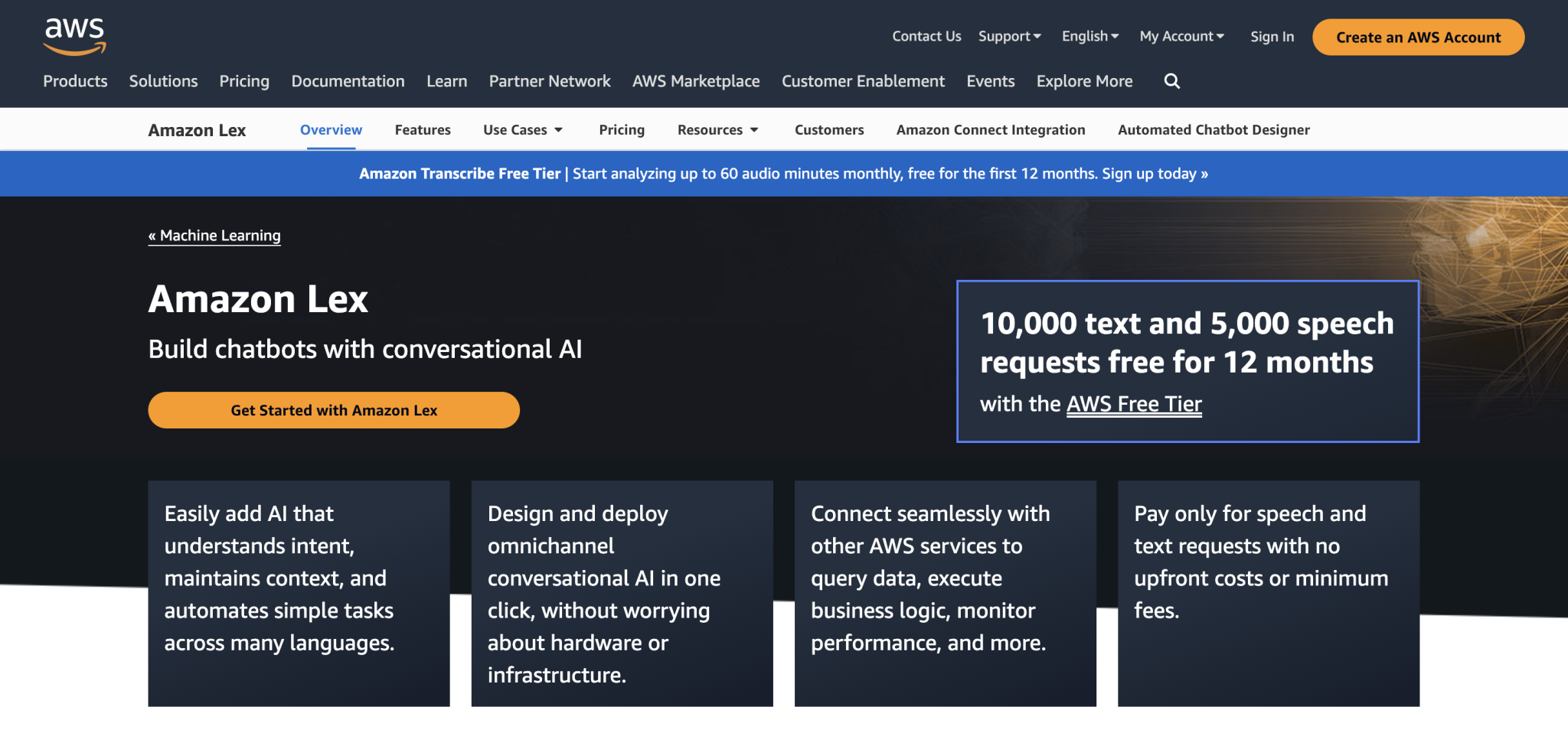1568x746 pixels.
Task: Click the Amazon Transcribe Free Tier banner
Action: (783, 174)
